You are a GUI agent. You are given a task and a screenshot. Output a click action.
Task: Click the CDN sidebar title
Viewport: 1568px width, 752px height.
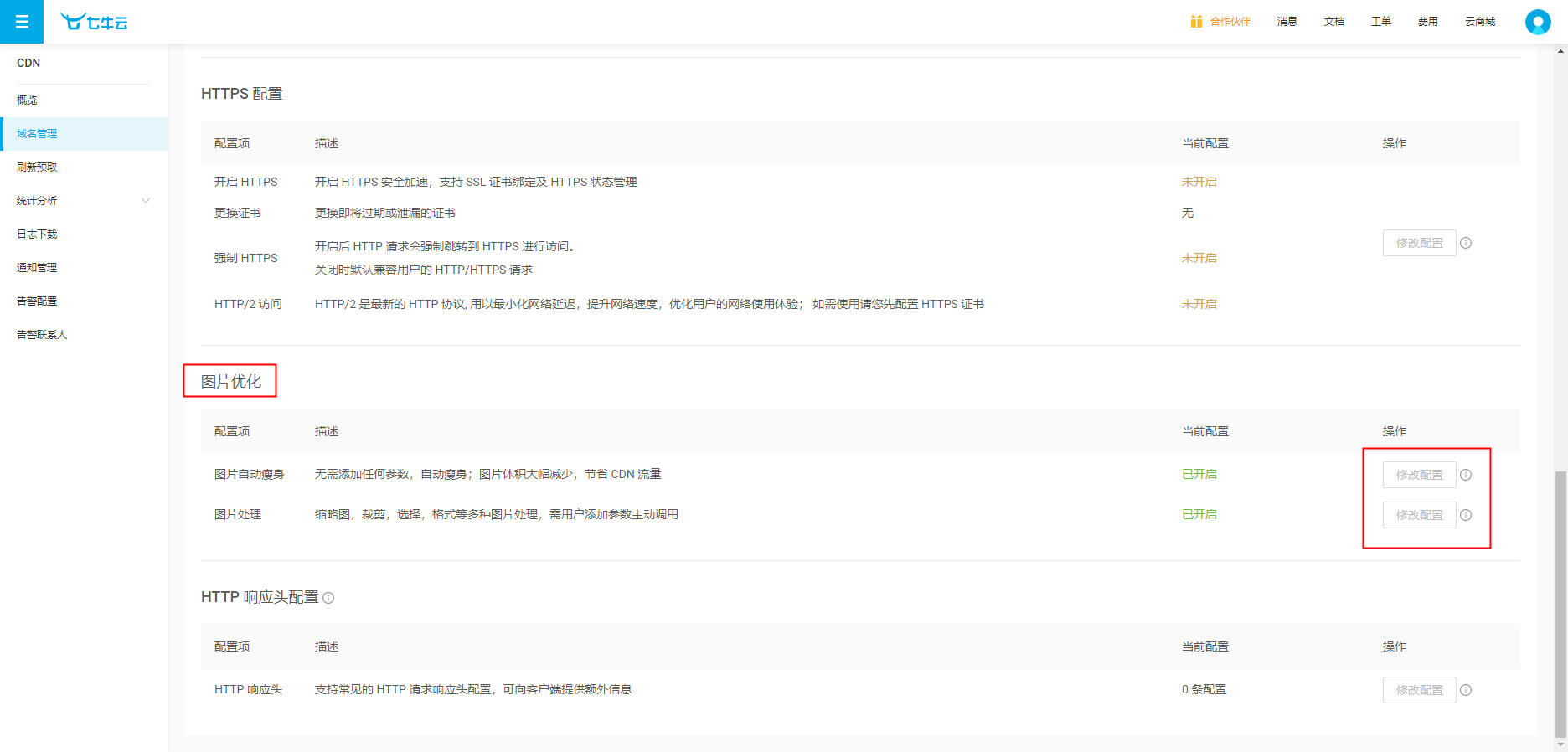point(28,63)
